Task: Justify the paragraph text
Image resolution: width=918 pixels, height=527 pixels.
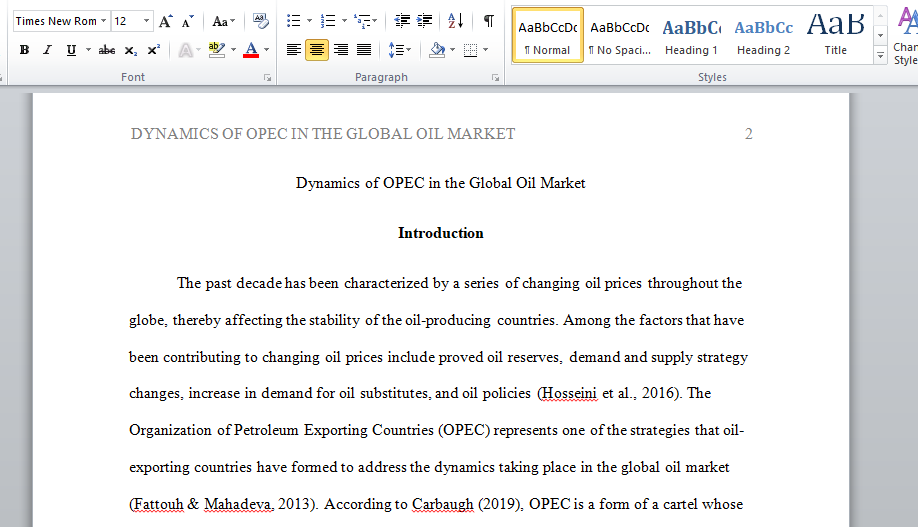Action: pyautogui.click(x=364, y=50)
